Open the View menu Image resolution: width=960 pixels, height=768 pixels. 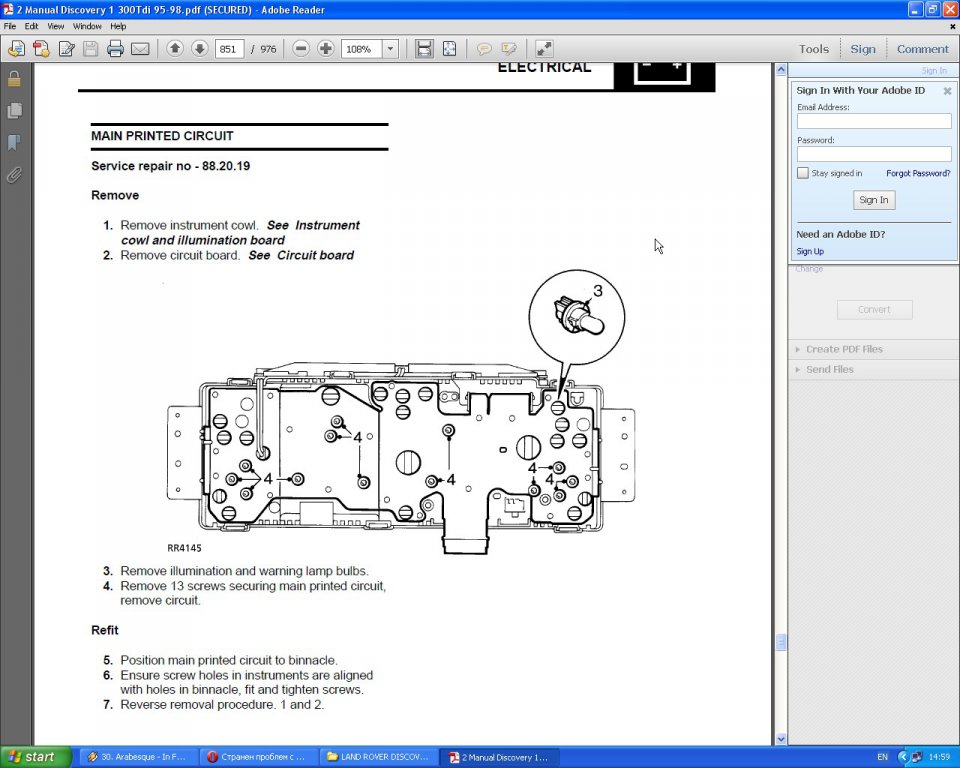point(56,26)
